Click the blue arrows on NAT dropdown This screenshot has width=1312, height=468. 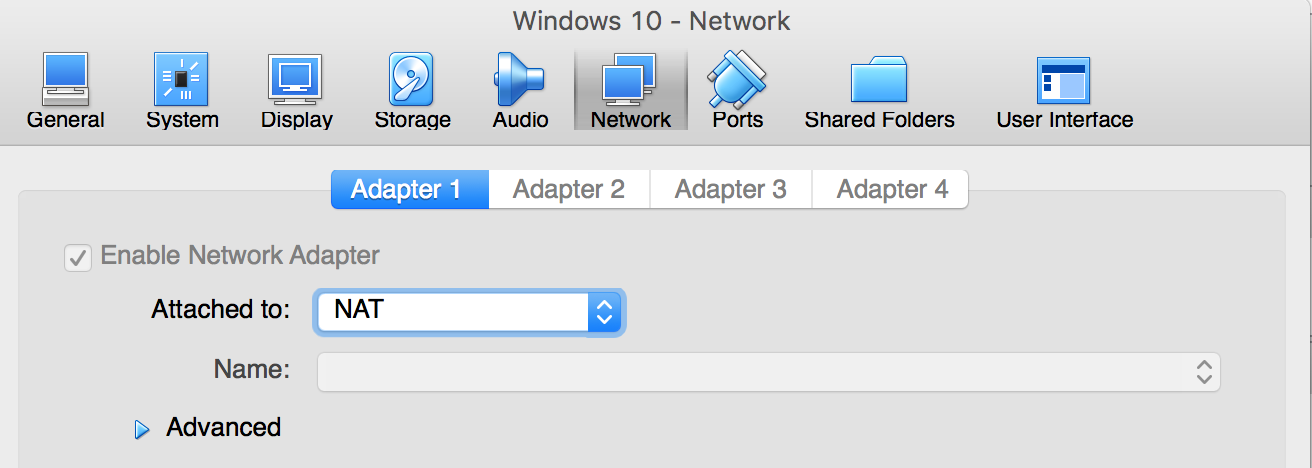[603, 311]
